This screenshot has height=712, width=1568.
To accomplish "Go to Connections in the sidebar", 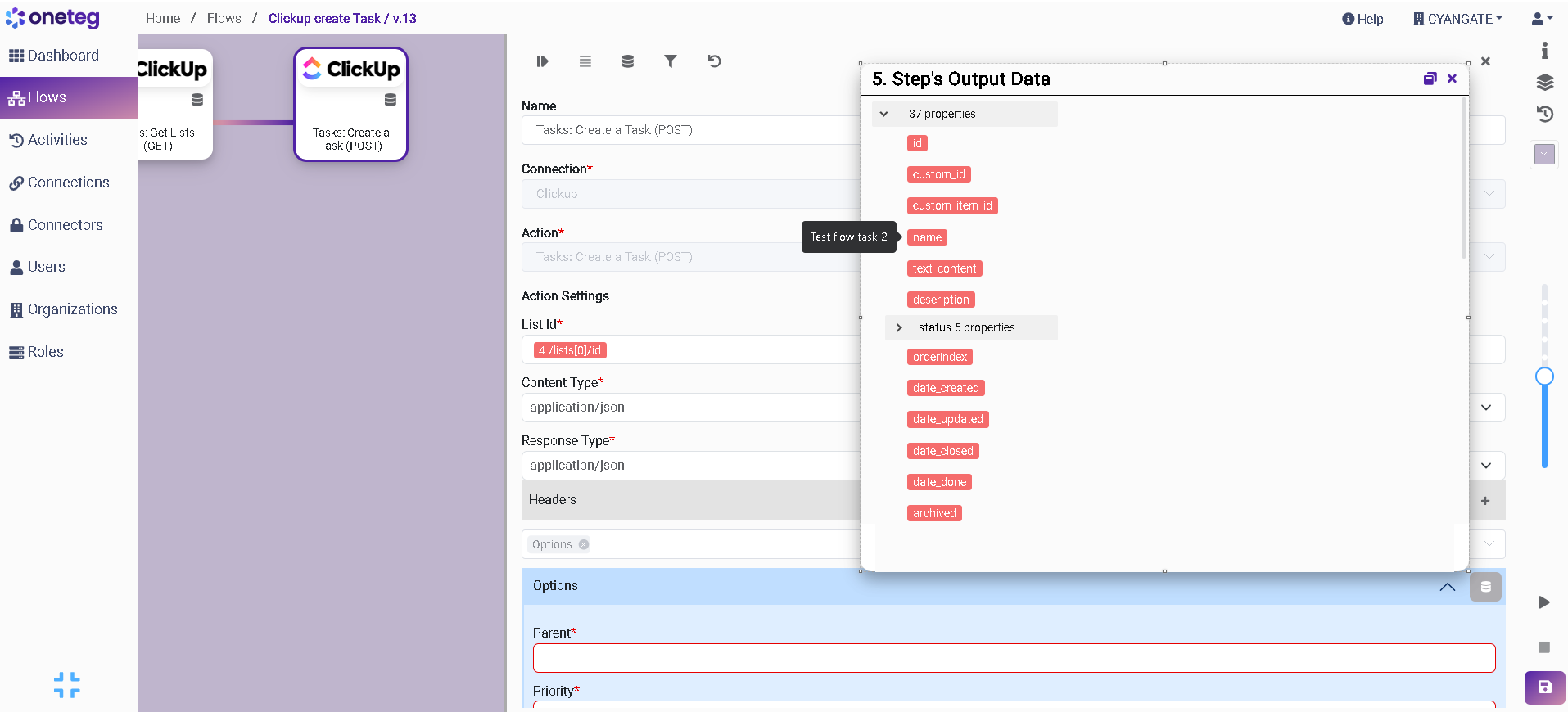I will (x=68, y=183).
